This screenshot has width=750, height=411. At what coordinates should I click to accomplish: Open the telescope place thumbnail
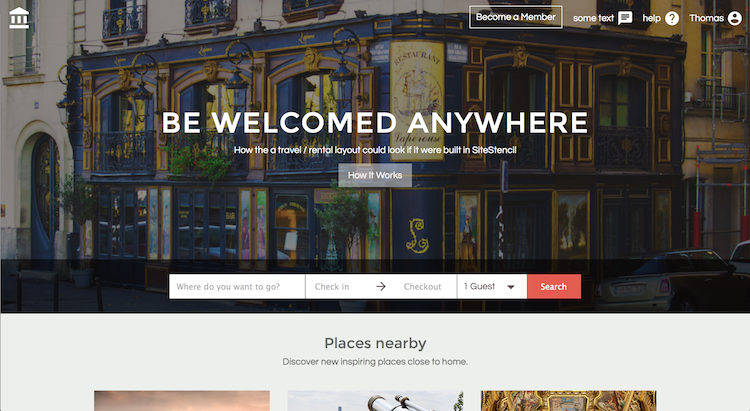[375, 400]
